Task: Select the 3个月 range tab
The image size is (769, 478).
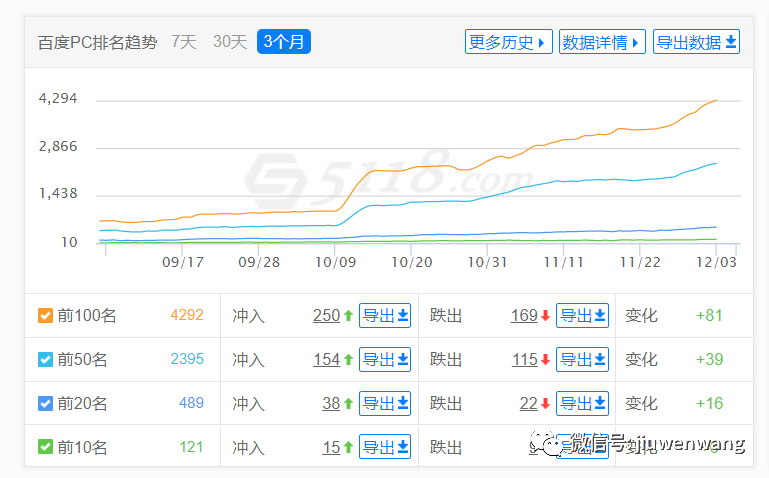Action: pyautogui.click(x=284, y=42)
